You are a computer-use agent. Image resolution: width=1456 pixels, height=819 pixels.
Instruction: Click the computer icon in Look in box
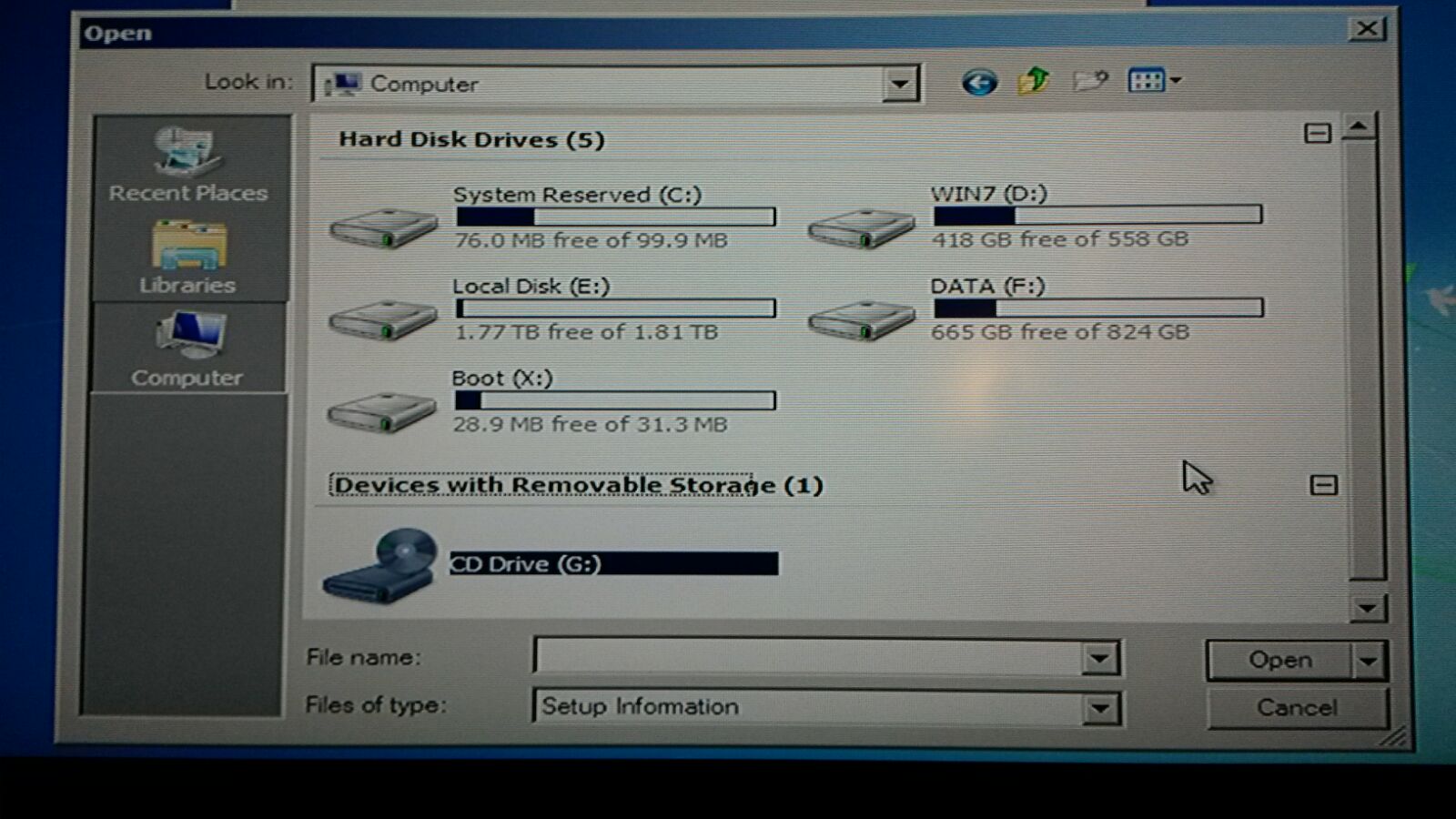[344, 84]
